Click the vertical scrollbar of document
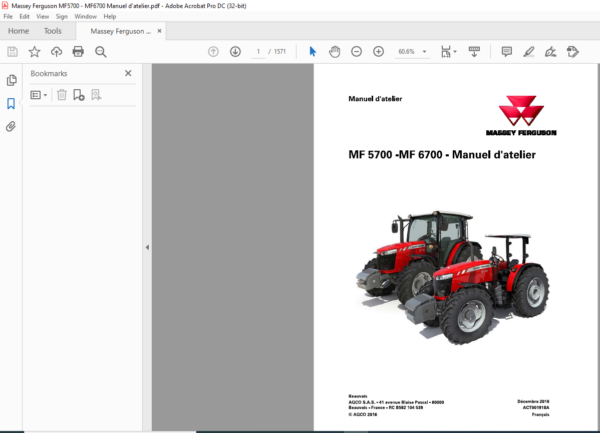600x433 pixels. 598,247
